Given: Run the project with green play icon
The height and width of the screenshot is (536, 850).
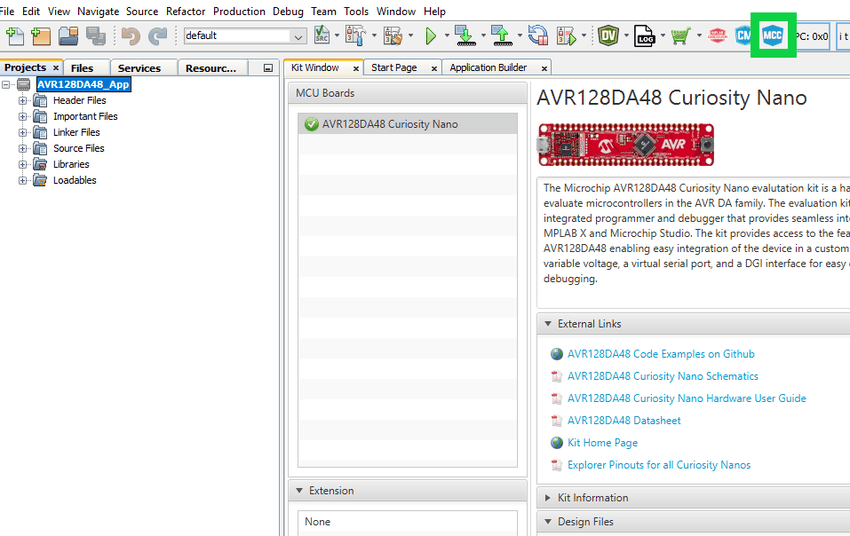Looking at the screenshot, I should (x=430, y=36).
